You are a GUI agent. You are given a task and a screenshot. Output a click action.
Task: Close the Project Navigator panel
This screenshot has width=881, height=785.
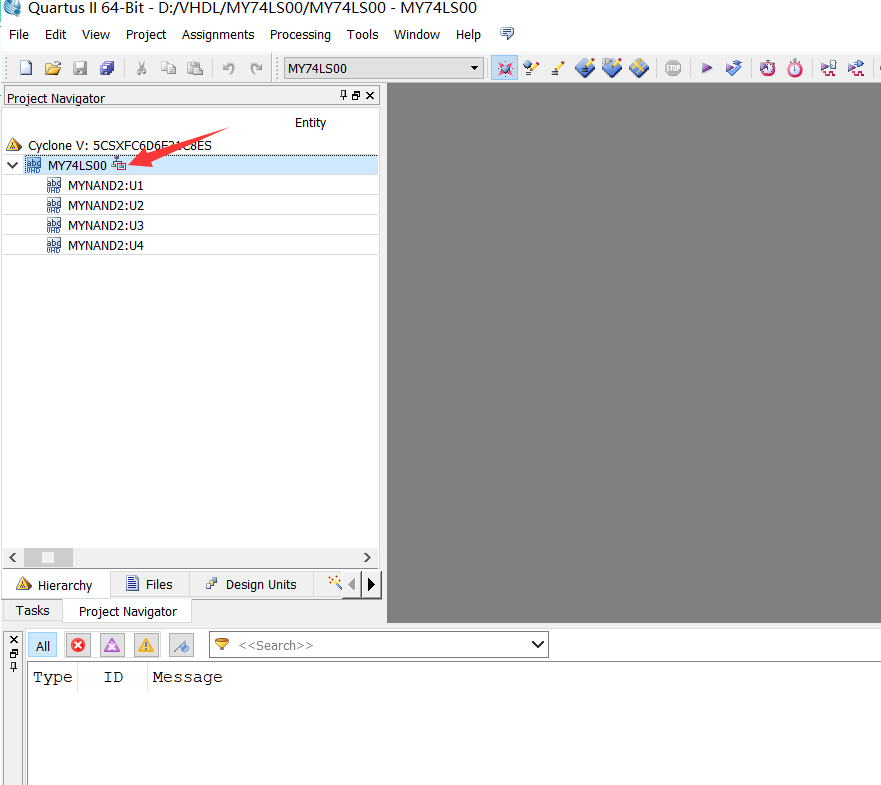click(x=370, y=96)
